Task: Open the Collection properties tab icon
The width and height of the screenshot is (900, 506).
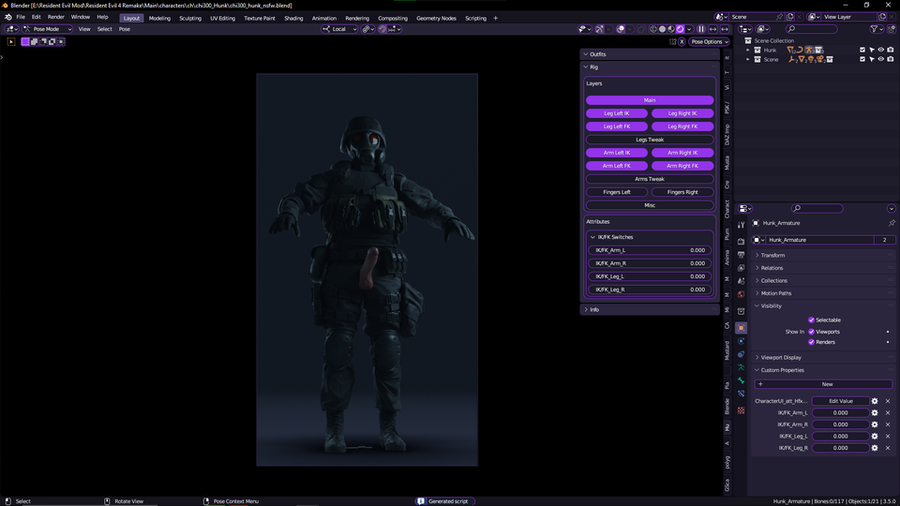Action: 741,311
